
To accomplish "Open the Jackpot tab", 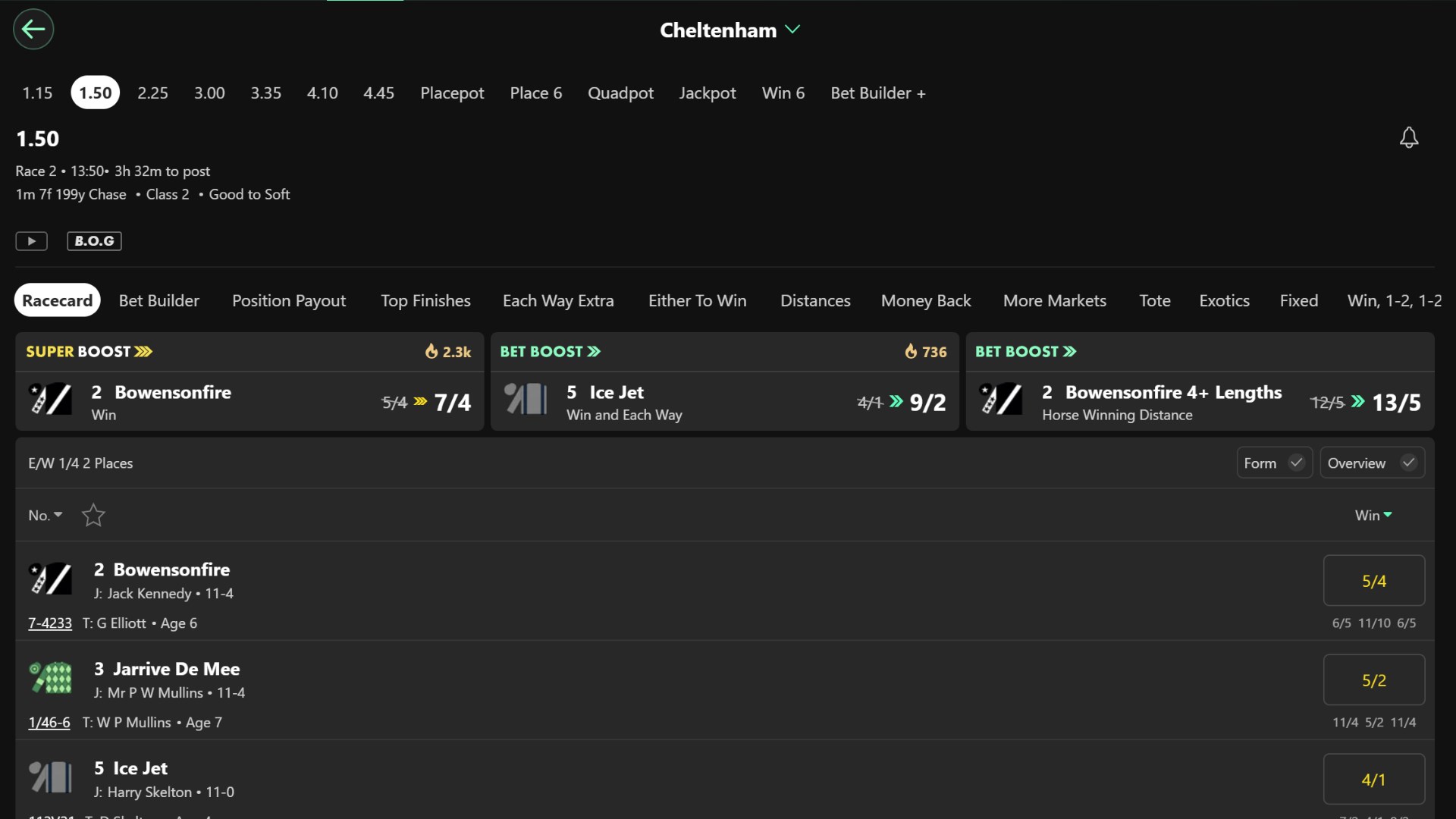I will (707, 93).
